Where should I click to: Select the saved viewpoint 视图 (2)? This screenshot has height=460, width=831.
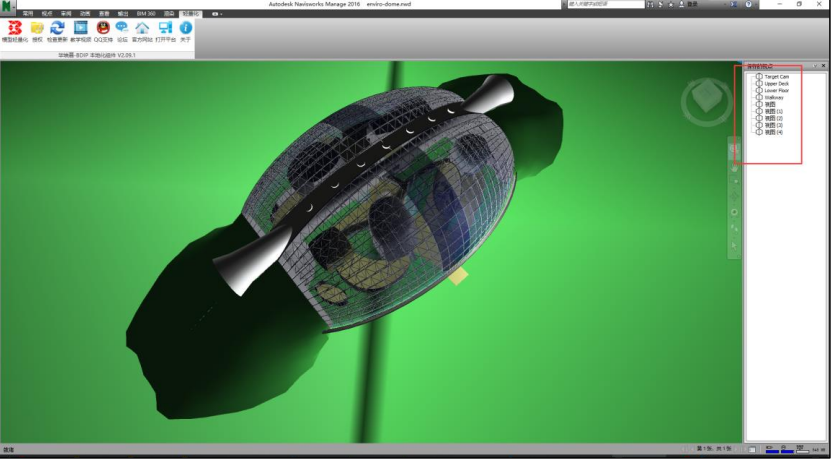pyautogui.click(x=773, y=118)
